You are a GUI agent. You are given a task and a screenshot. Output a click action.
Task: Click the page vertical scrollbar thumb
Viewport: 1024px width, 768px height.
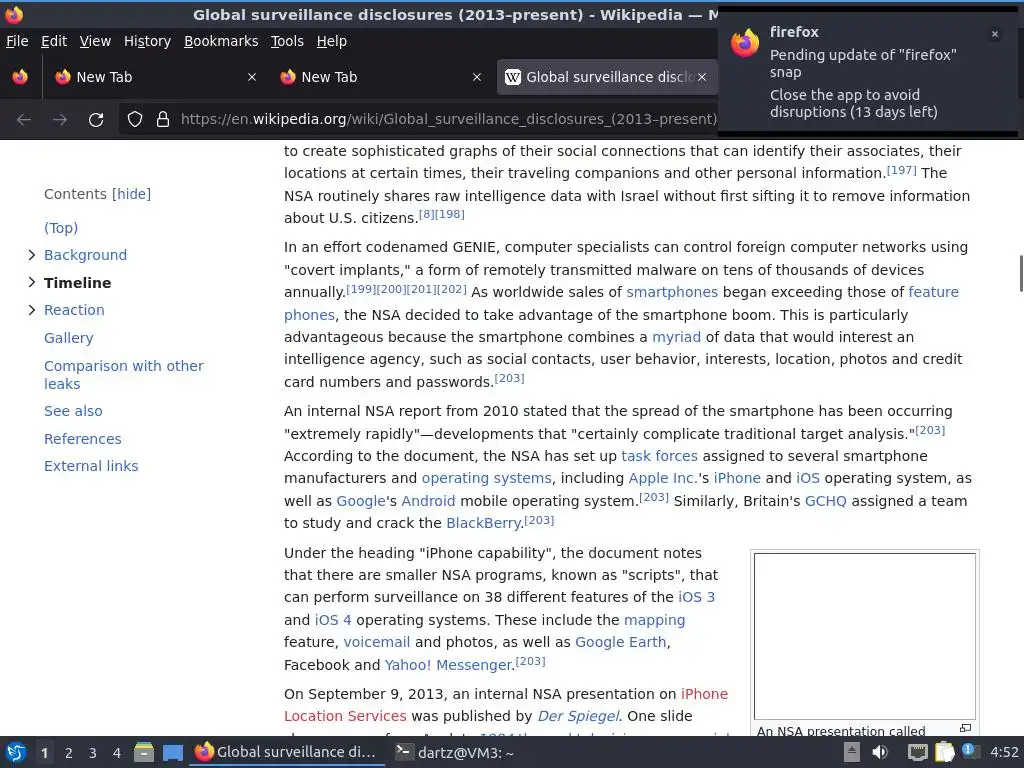pos(1020,274)
